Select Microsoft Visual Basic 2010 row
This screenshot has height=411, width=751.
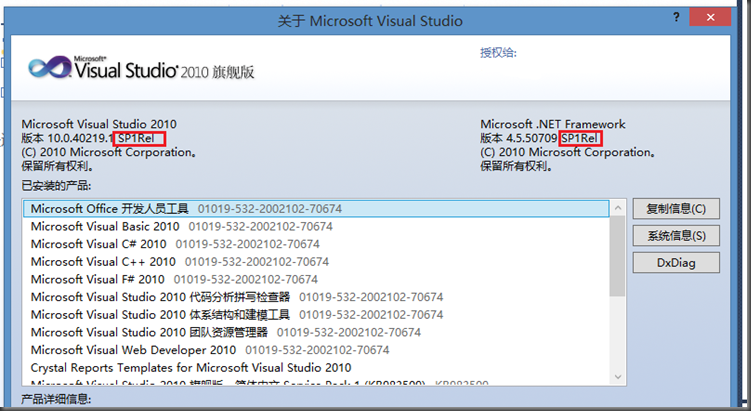coord(316,226)
